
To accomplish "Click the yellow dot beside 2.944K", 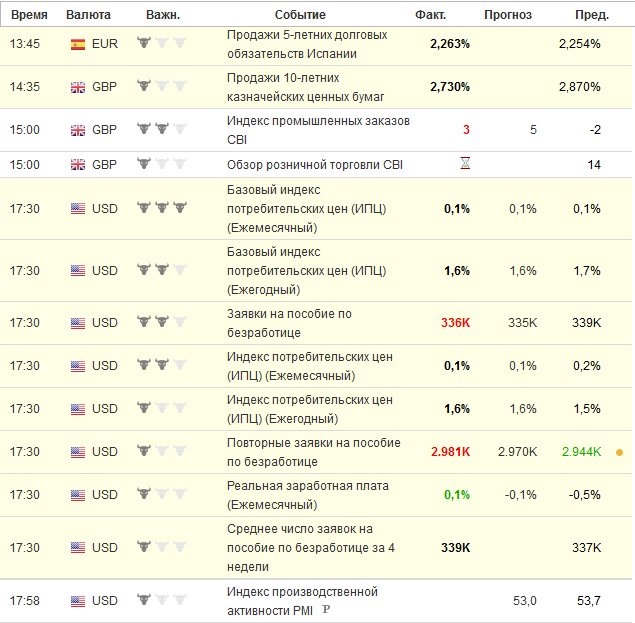I will point(619,452).
